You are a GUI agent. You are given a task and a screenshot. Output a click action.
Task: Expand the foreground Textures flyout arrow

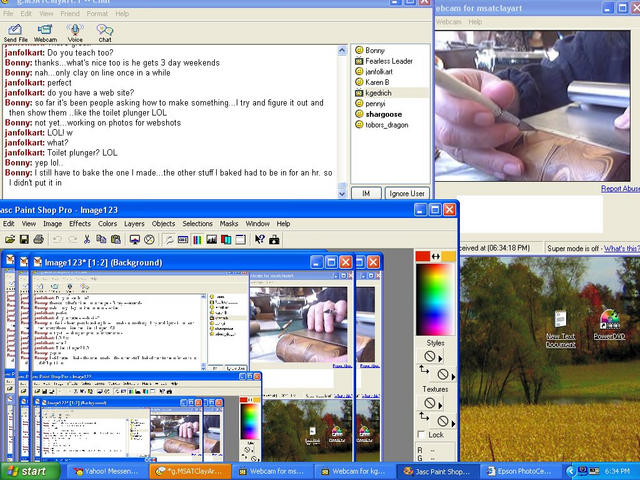440,405
